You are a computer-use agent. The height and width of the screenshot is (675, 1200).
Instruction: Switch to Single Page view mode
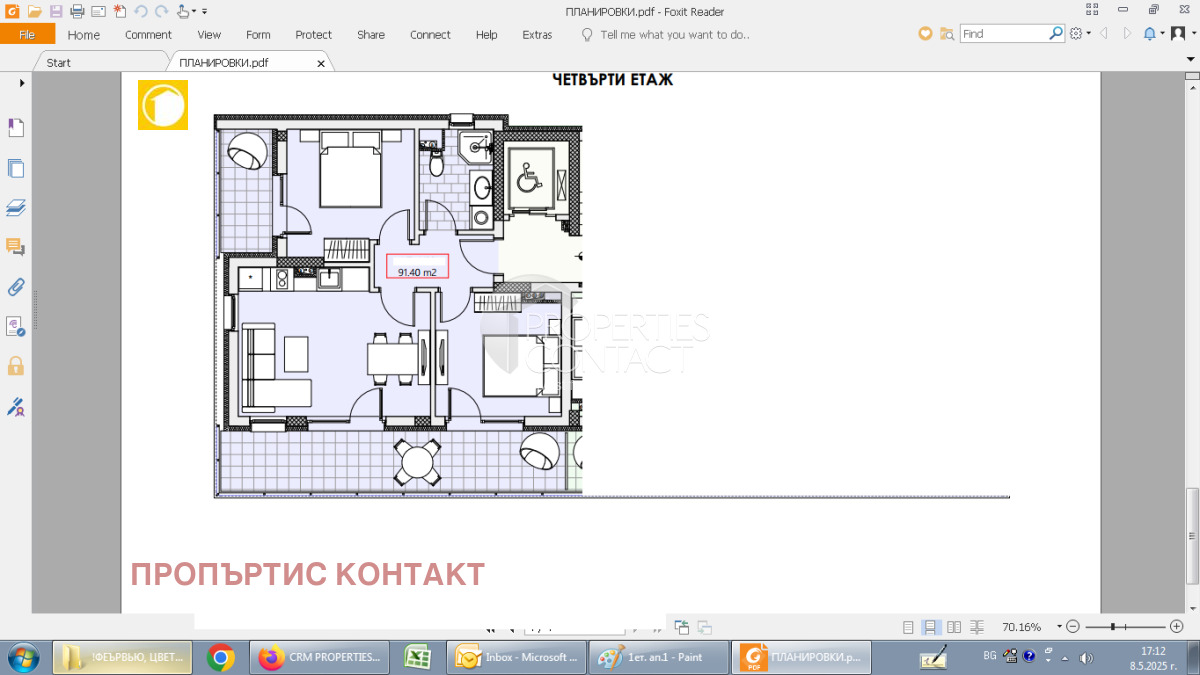(909, 626)
